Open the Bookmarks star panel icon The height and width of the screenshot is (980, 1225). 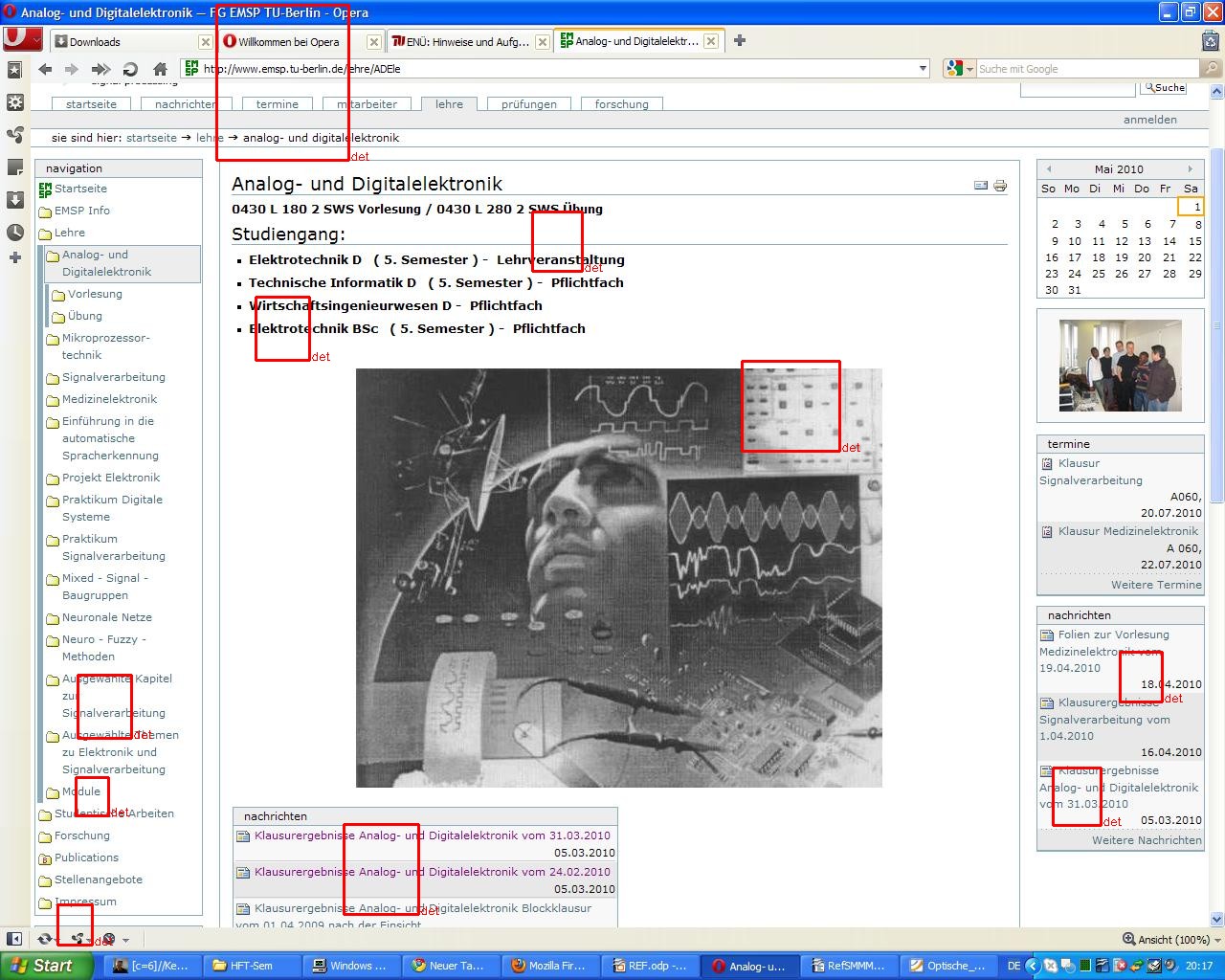[14, 71]
